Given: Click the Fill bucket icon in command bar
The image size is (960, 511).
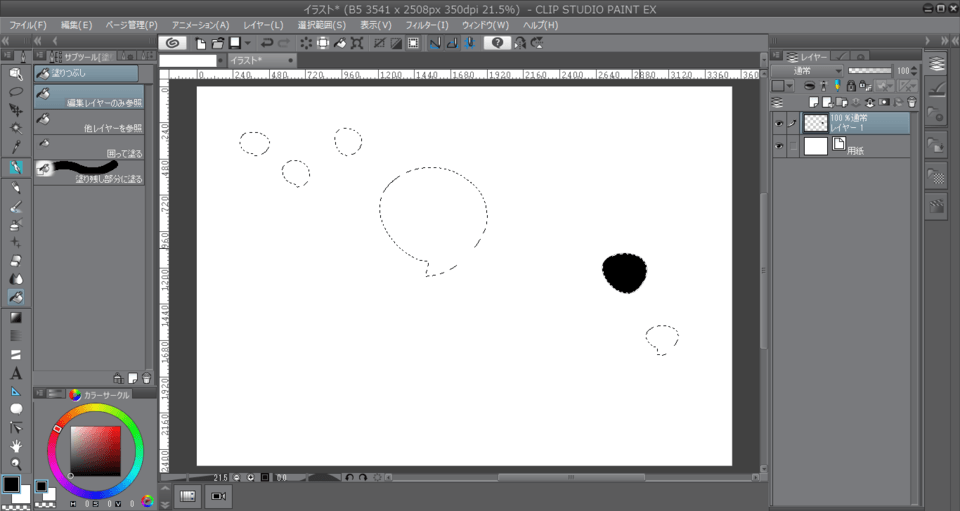Looking at the screenshot, I should [x=340, y=43].
